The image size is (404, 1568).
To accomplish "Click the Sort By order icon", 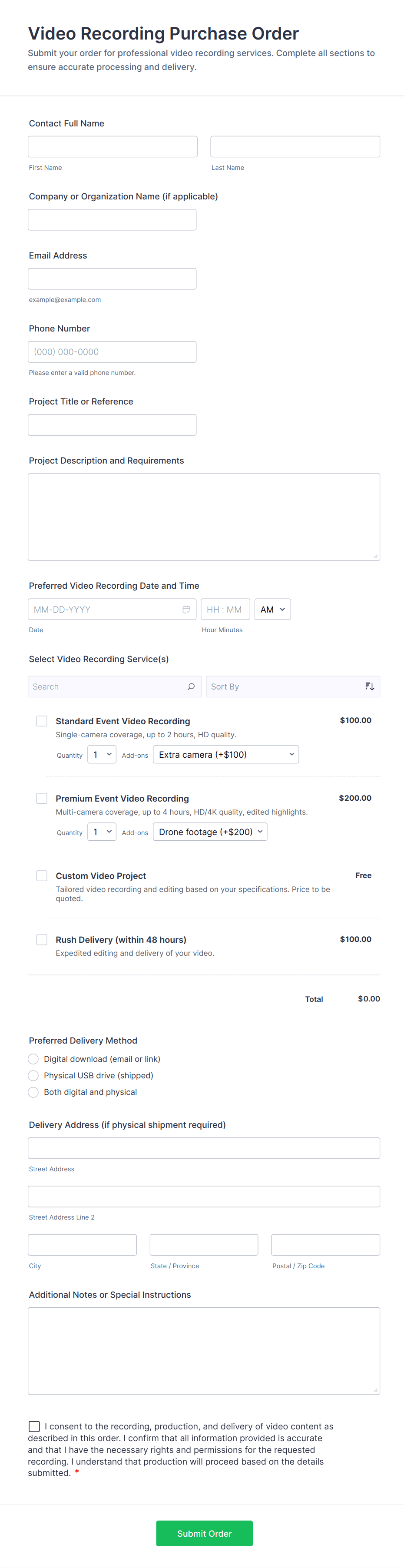I will tap(369, 686).
